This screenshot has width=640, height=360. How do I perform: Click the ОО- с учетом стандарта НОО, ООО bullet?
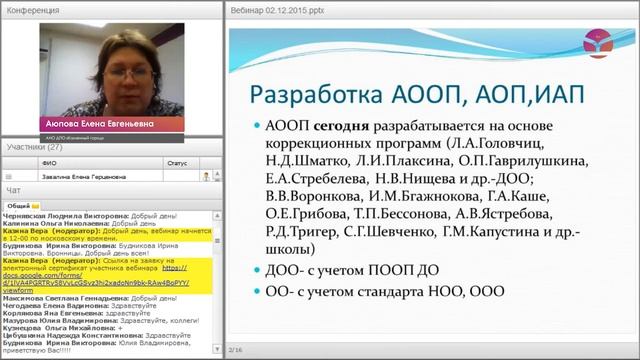384,291
